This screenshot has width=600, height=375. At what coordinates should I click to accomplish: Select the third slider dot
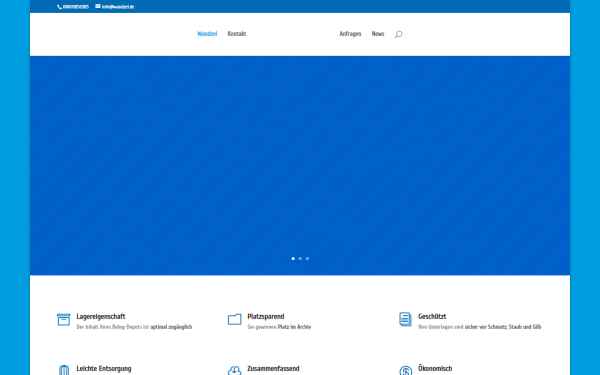[307, 259]
